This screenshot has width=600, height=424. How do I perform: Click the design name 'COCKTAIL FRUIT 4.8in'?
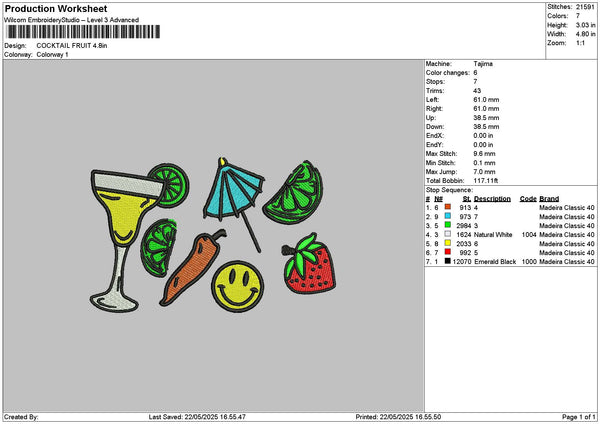pyautogui.click(x=72, y=46)
